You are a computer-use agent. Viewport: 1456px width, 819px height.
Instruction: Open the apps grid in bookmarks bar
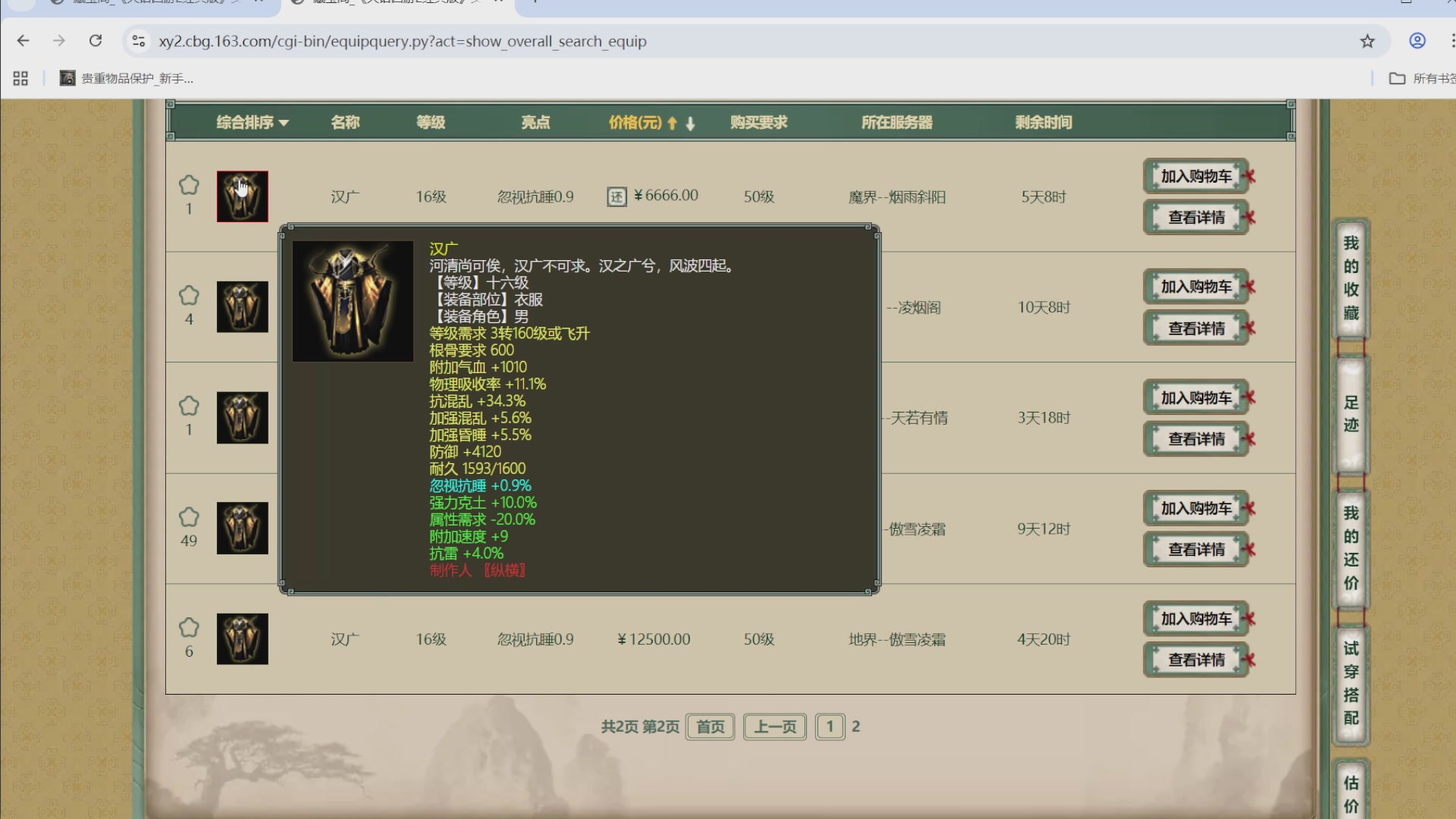(20, 78)
